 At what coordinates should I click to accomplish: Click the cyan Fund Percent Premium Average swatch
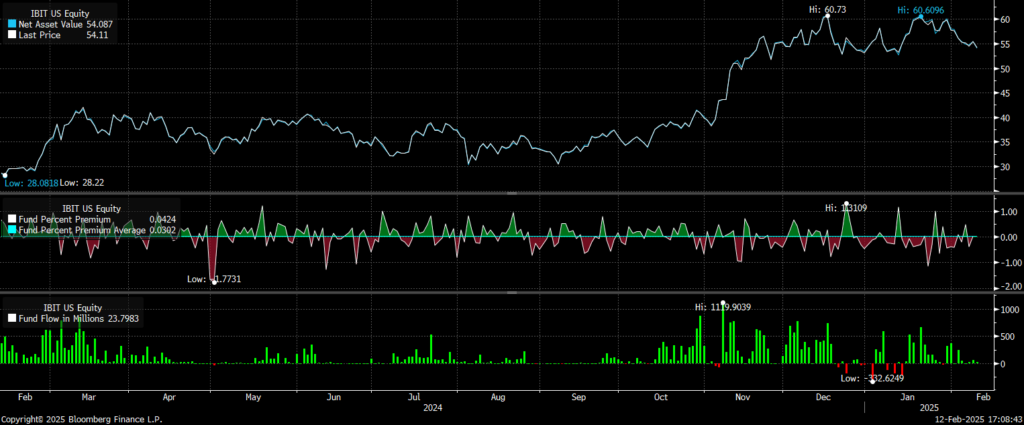(12, 230)
